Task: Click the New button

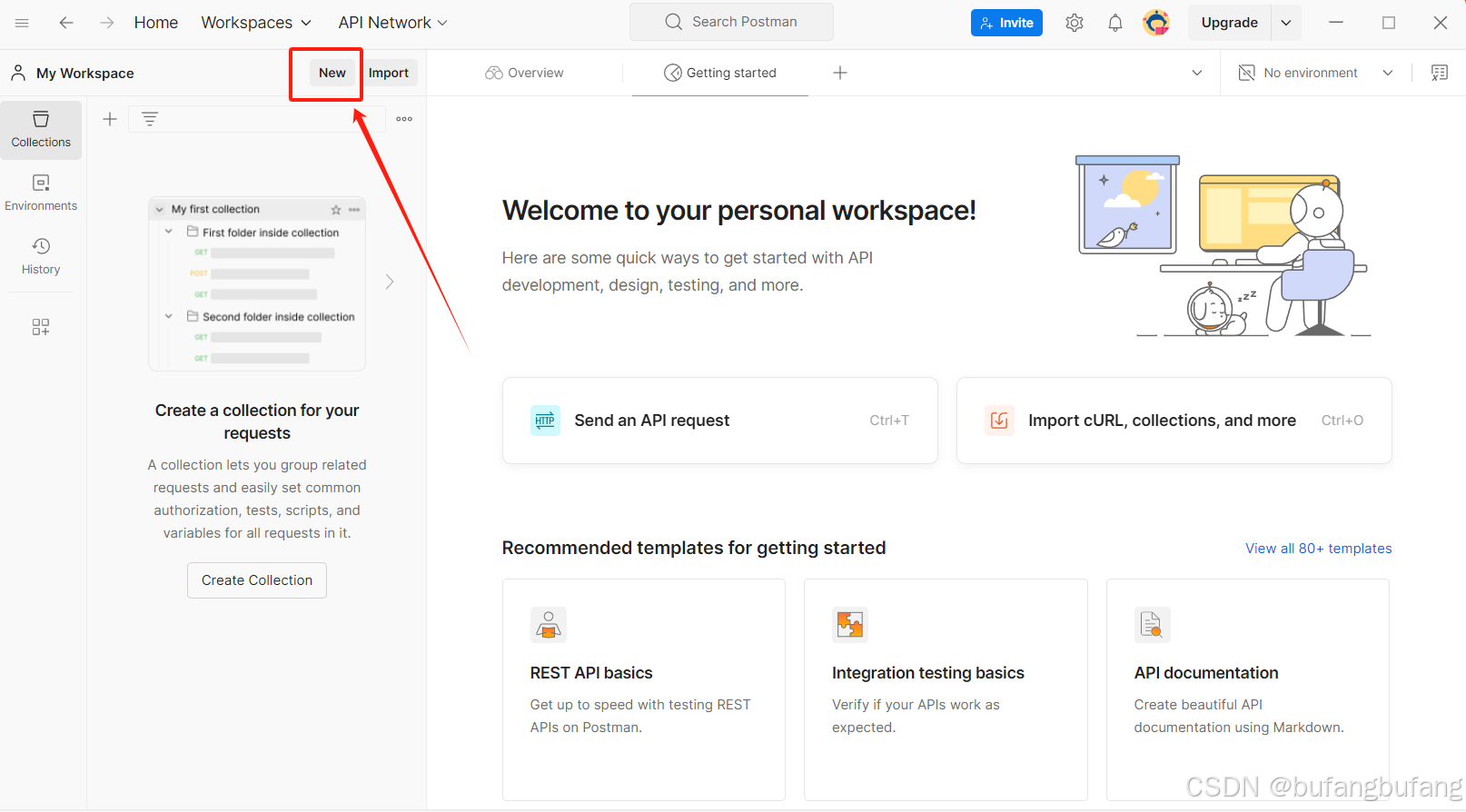Action: pyautogui.click(x=332, y=73)
